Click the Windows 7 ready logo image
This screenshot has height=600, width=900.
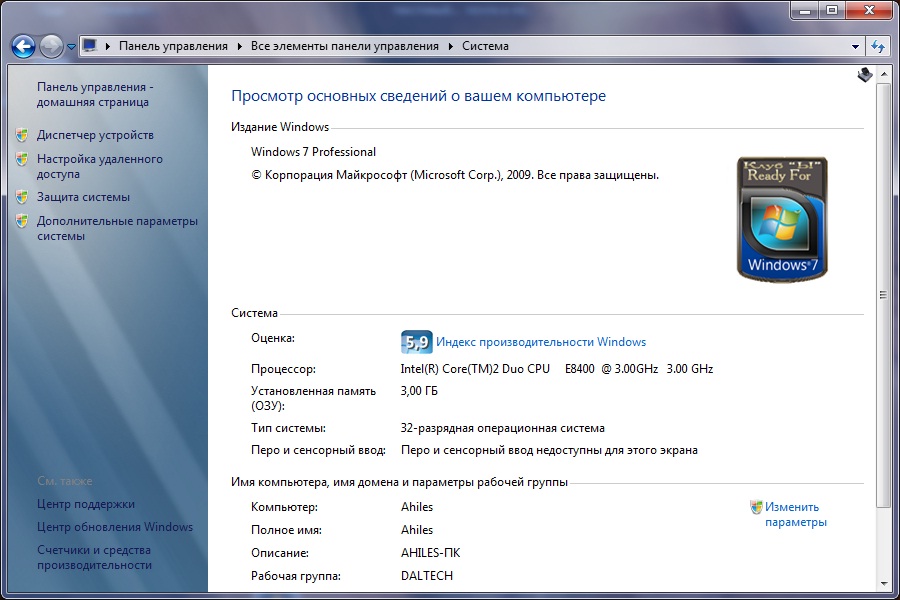tap(783, 218)
